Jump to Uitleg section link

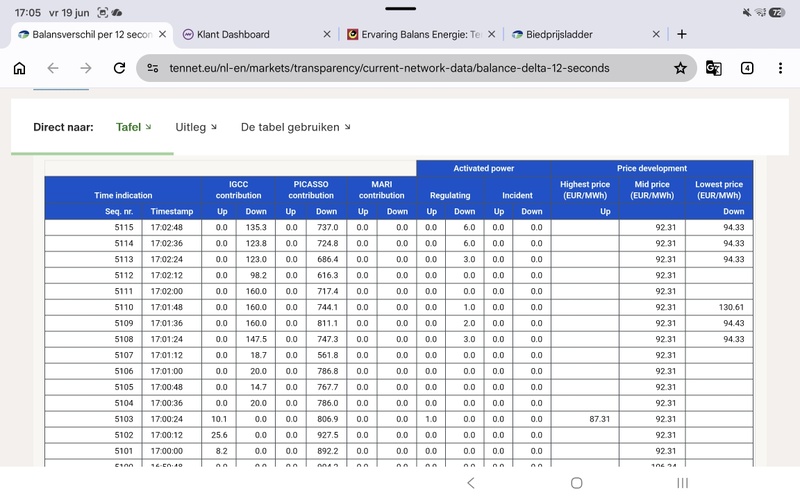coord(196,127)
